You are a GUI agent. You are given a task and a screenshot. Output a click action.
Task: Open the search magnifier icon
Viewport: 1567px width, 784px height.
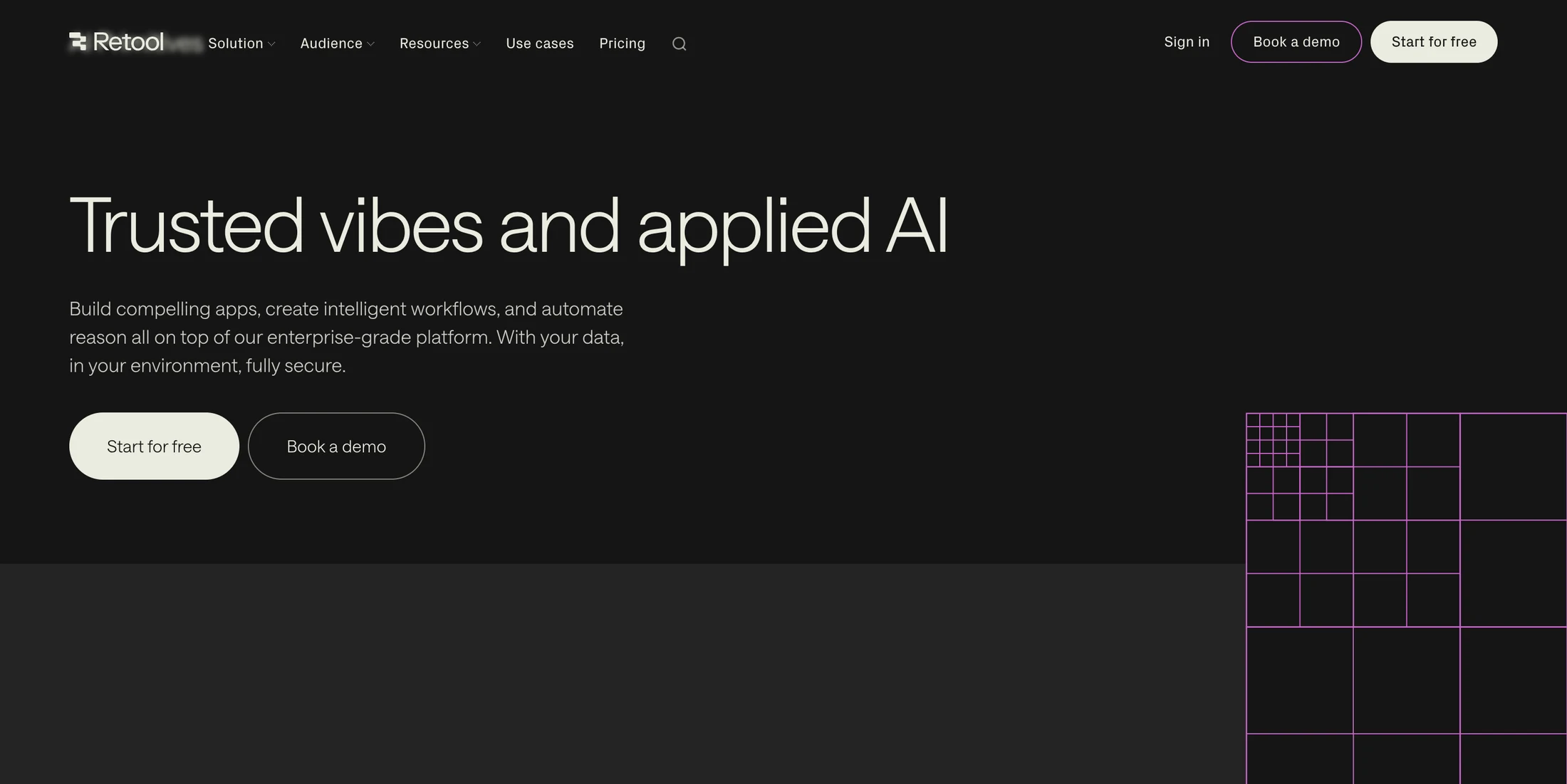[679, 43]
